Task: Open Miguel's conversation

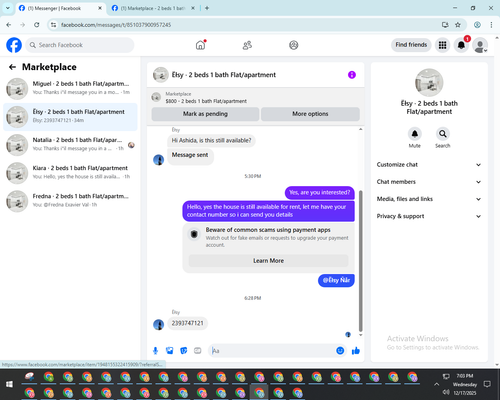Action: (x=70, y=89)
